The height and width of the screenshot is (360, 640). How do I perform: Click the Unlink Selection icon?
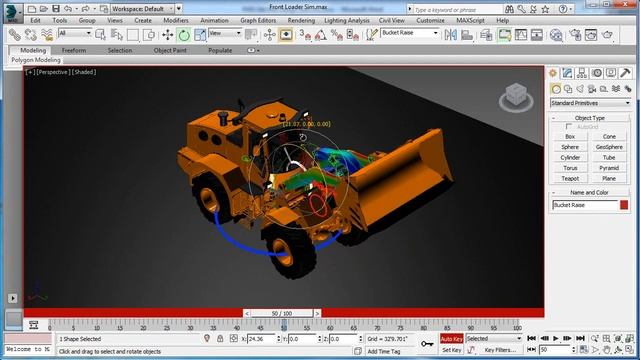point(31,35)
